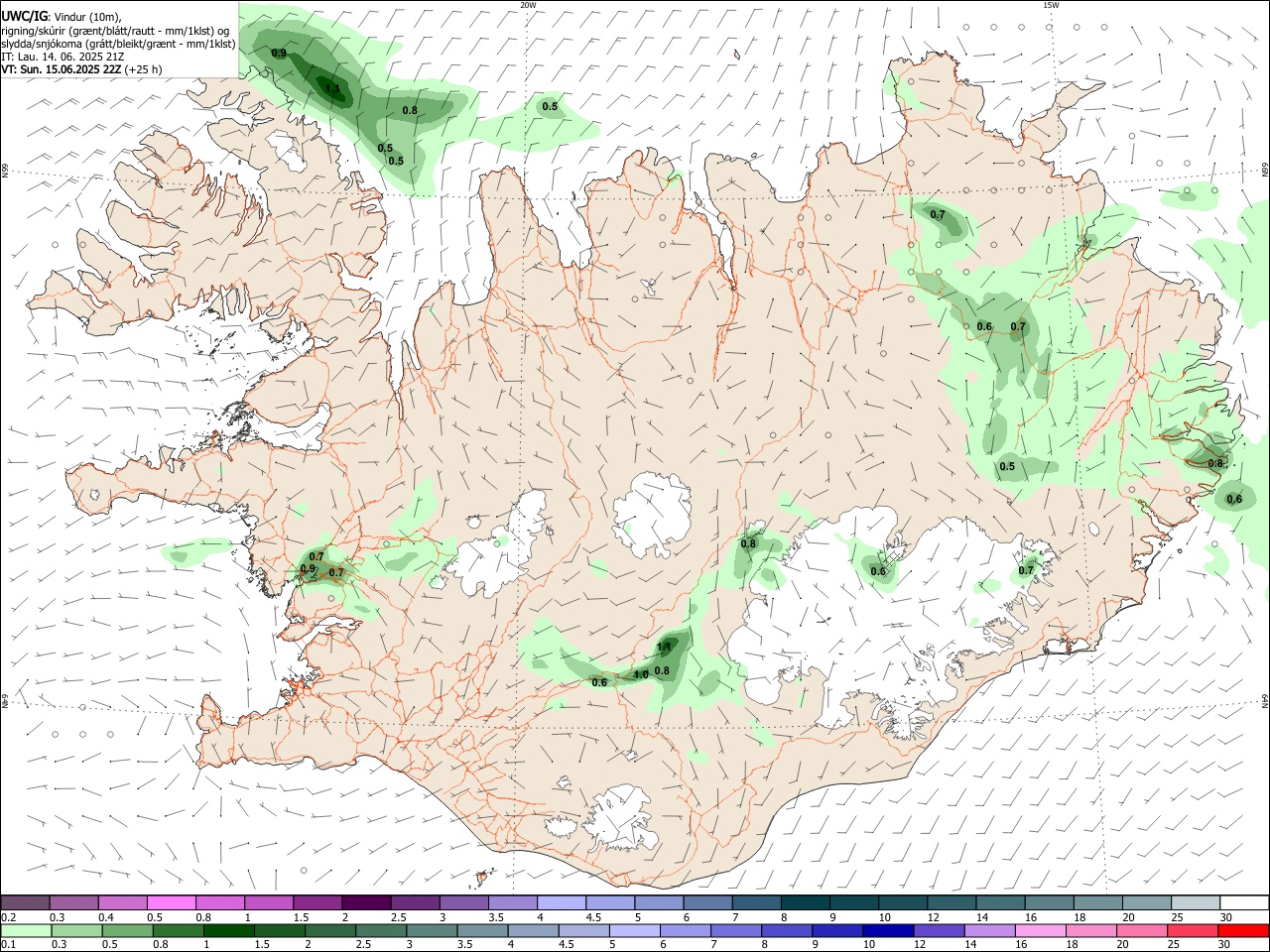This screenshot has height=952, width=1270.
Task: Click the 0.1 label on the rain scale
Action: click(9, 944)
